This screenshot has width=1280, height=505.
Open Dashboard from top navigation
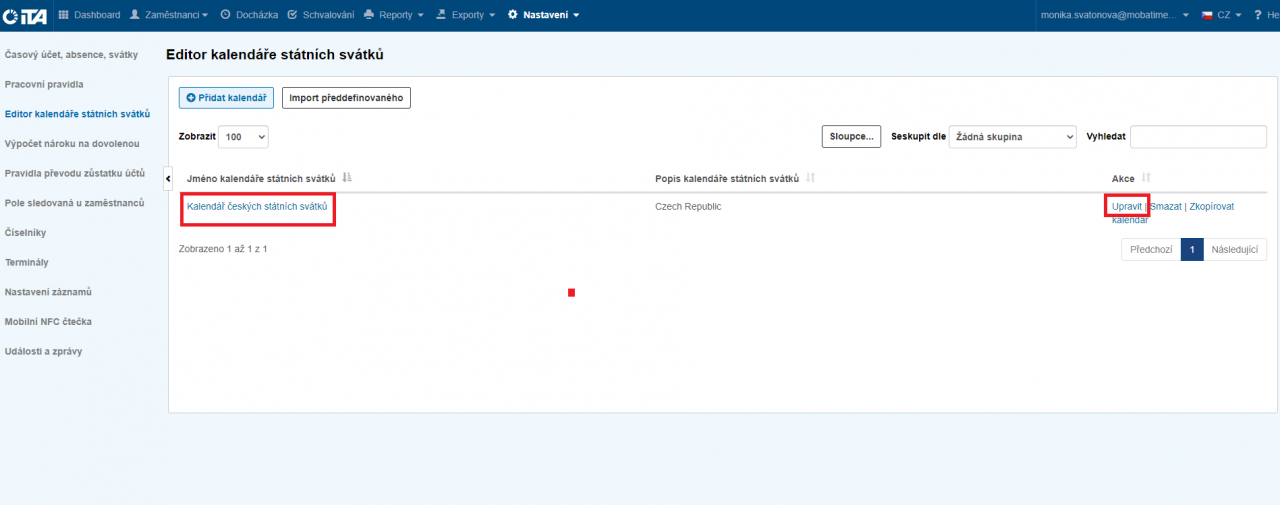[90, 15]
